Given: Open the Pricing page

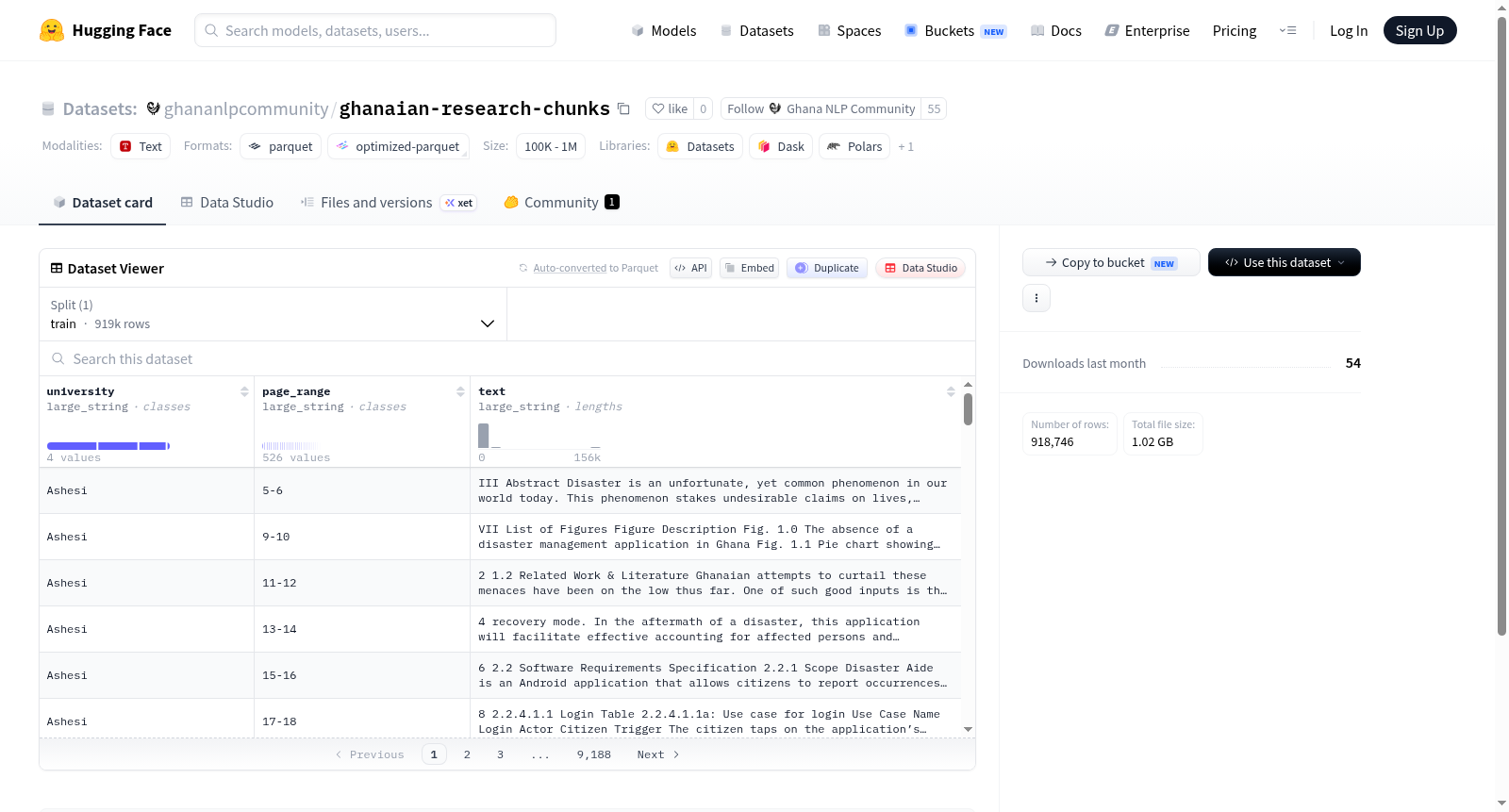Looking at the screenshot, I should pyautogui.click(x=1234, y=30).
